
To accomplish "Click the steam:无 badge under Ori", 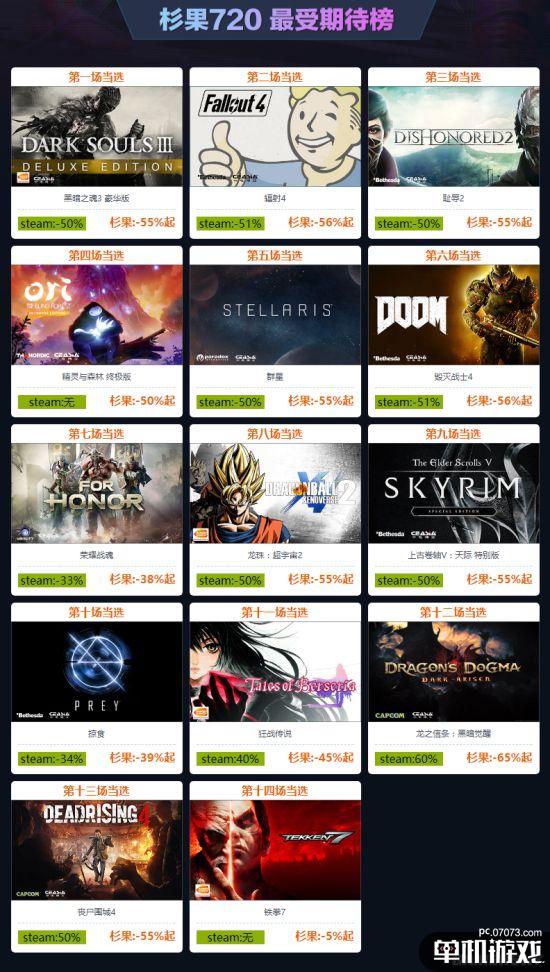I will coord(52,402).
